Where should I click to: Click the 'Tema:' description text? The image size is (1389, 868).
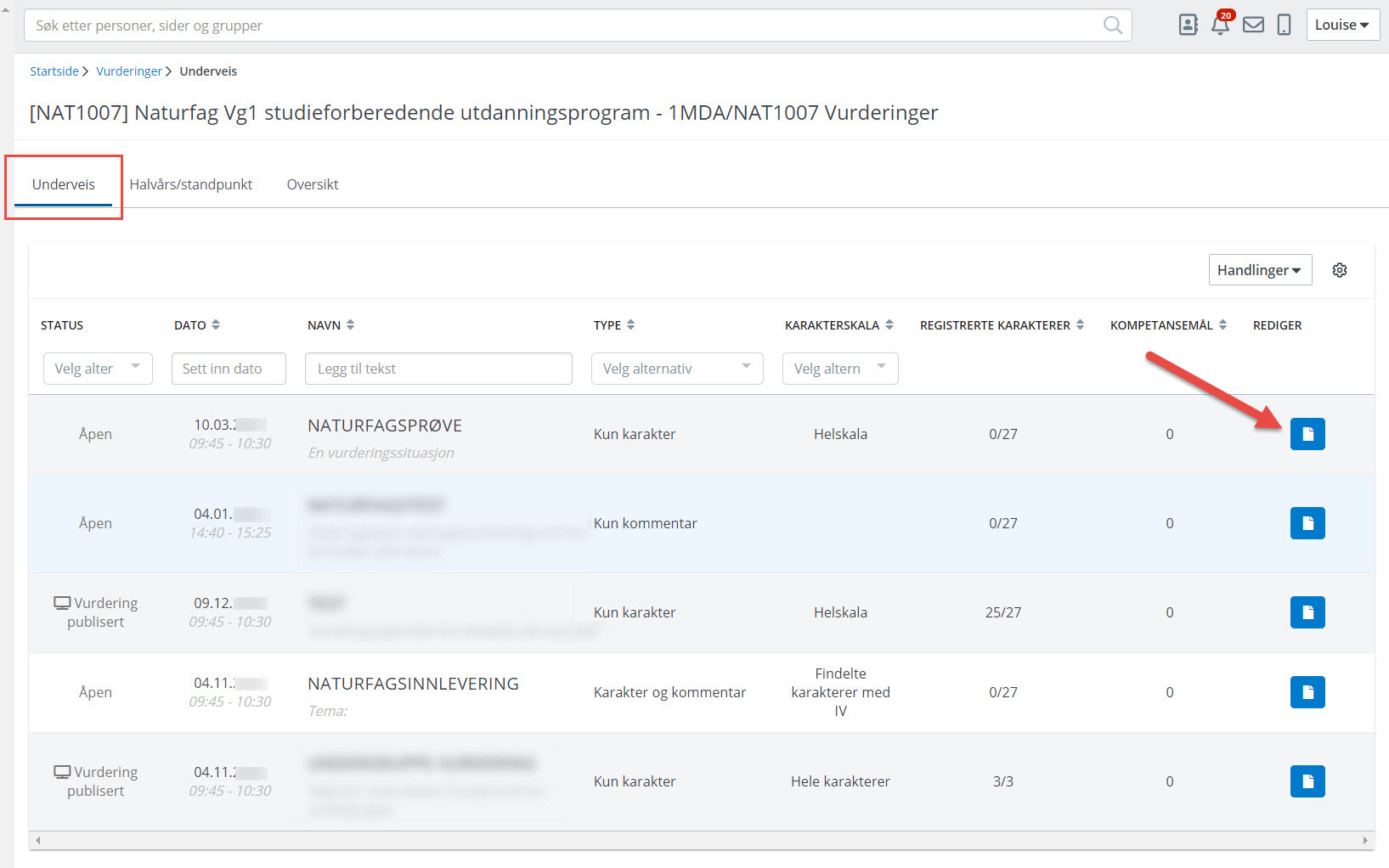point(328,711)
